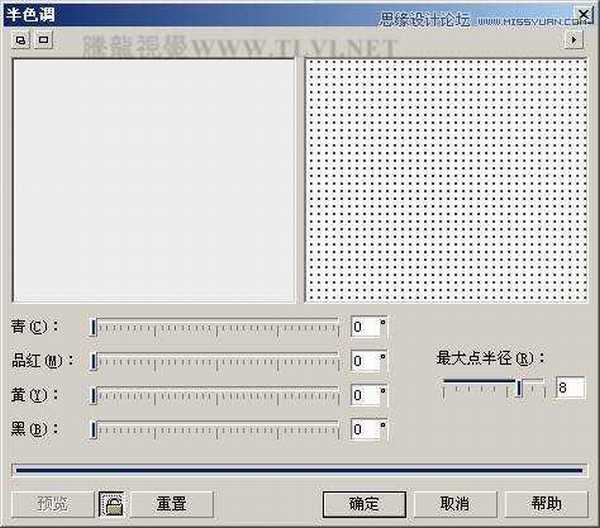Click the Magenta (品红) angle slider track
The width and height of the screenshot is (600, 528).
coord(215,361)
